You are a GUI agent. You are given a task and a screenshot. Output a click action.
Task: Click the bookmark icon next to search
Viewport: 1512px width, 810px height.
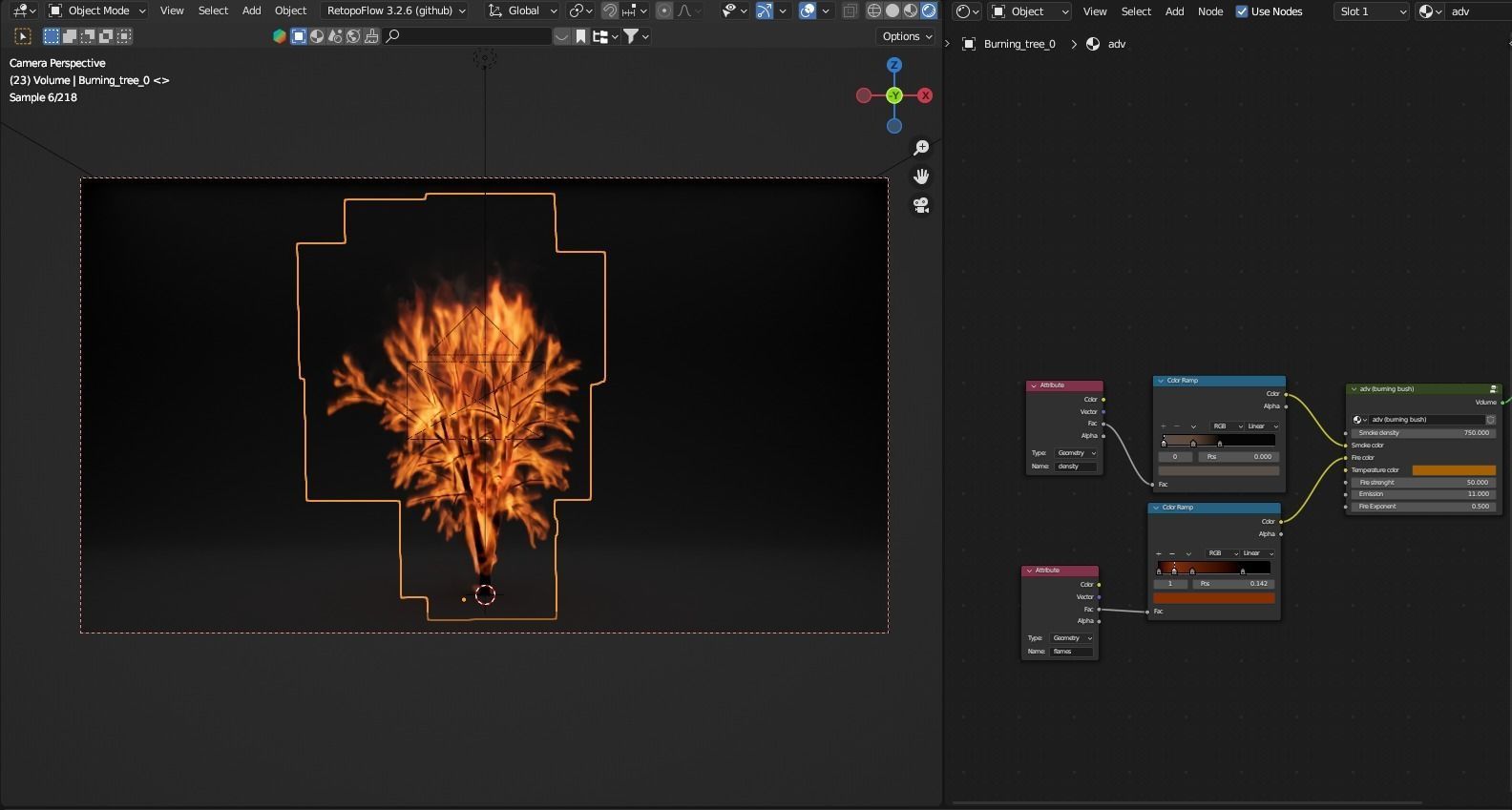pos(580,36)
